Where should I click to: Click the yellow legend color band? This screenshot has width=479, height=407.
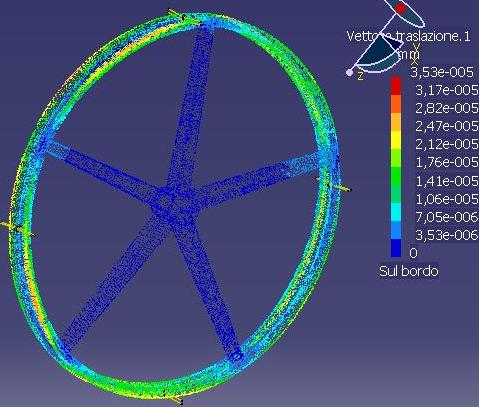click(396, 140)
